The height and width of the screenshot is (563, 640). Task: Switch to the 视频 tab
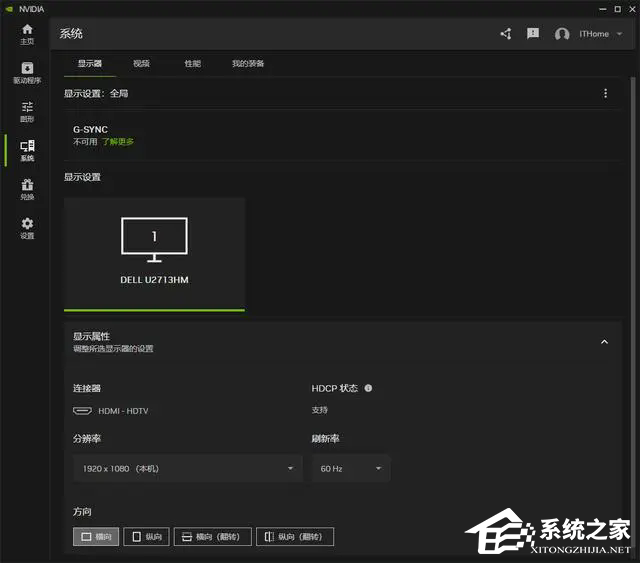pyautogui.click(x=141, y=64)
